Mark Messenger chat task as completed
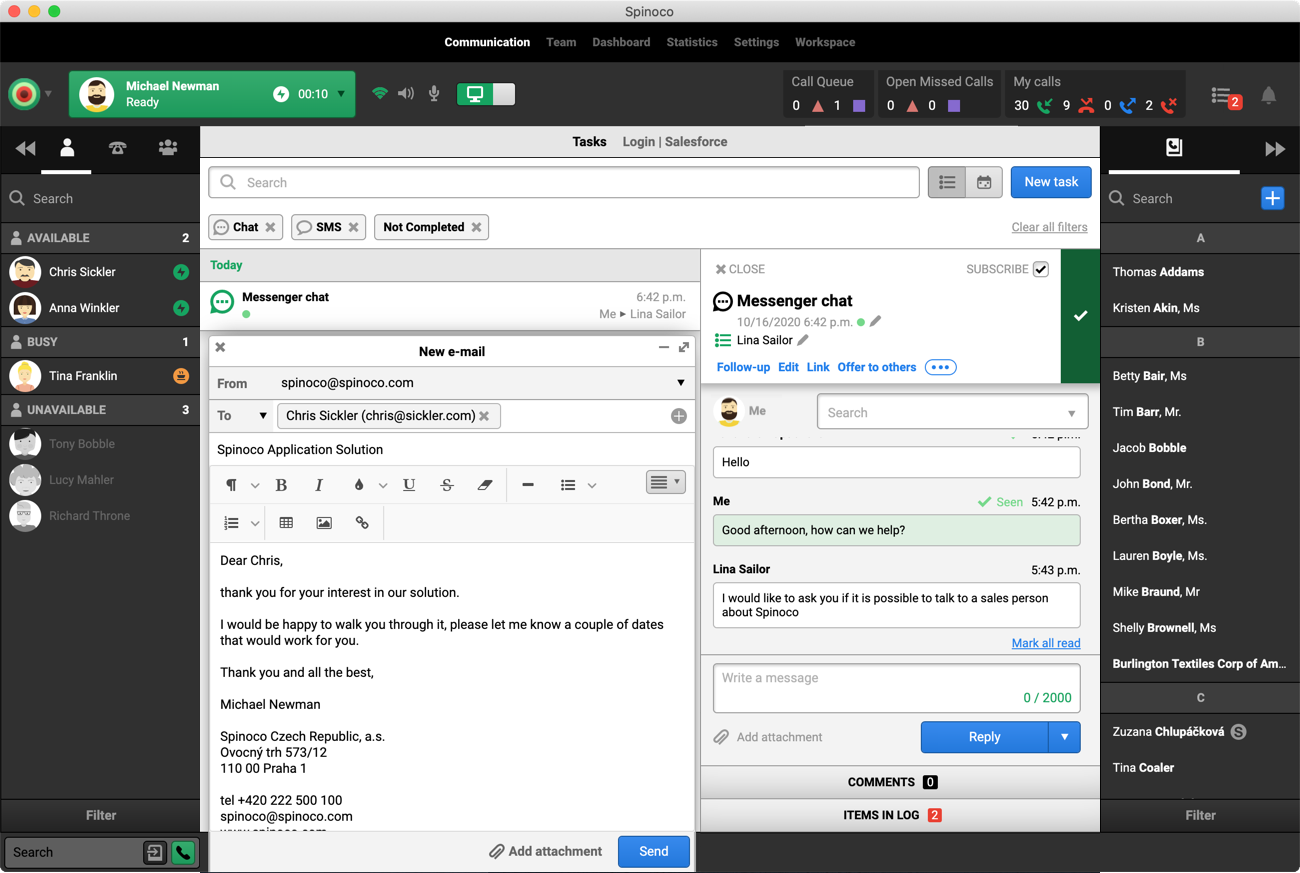This screenshot has width=1300, height=873. pyautogui.click(x=1080, y=316)
